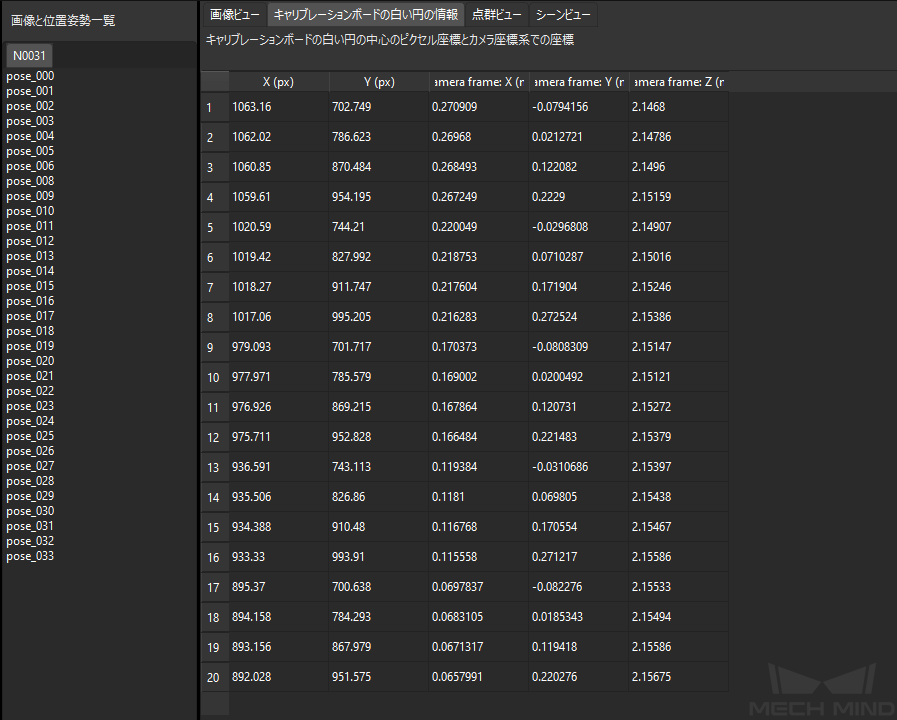Open the 点群ビュー tab

pyautogui.click(x=497, y=15)
